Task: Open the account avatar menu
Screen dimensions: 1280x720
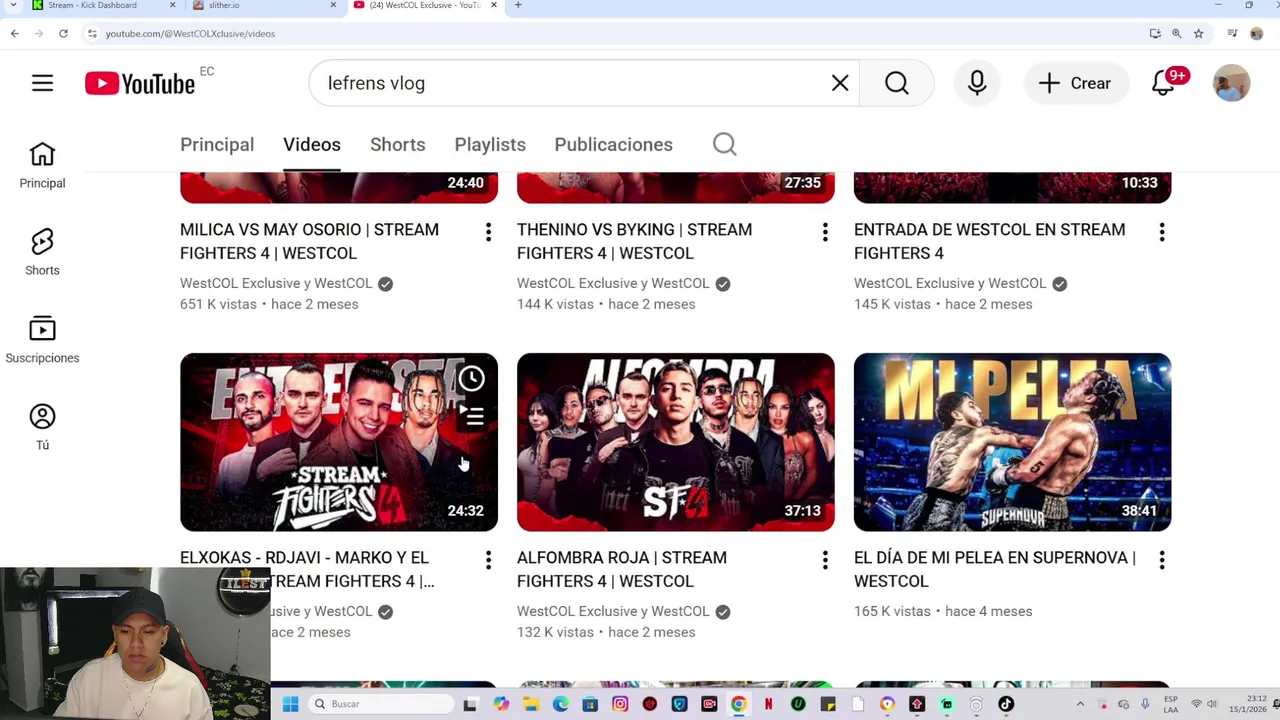Action: tap(1232, 83)
